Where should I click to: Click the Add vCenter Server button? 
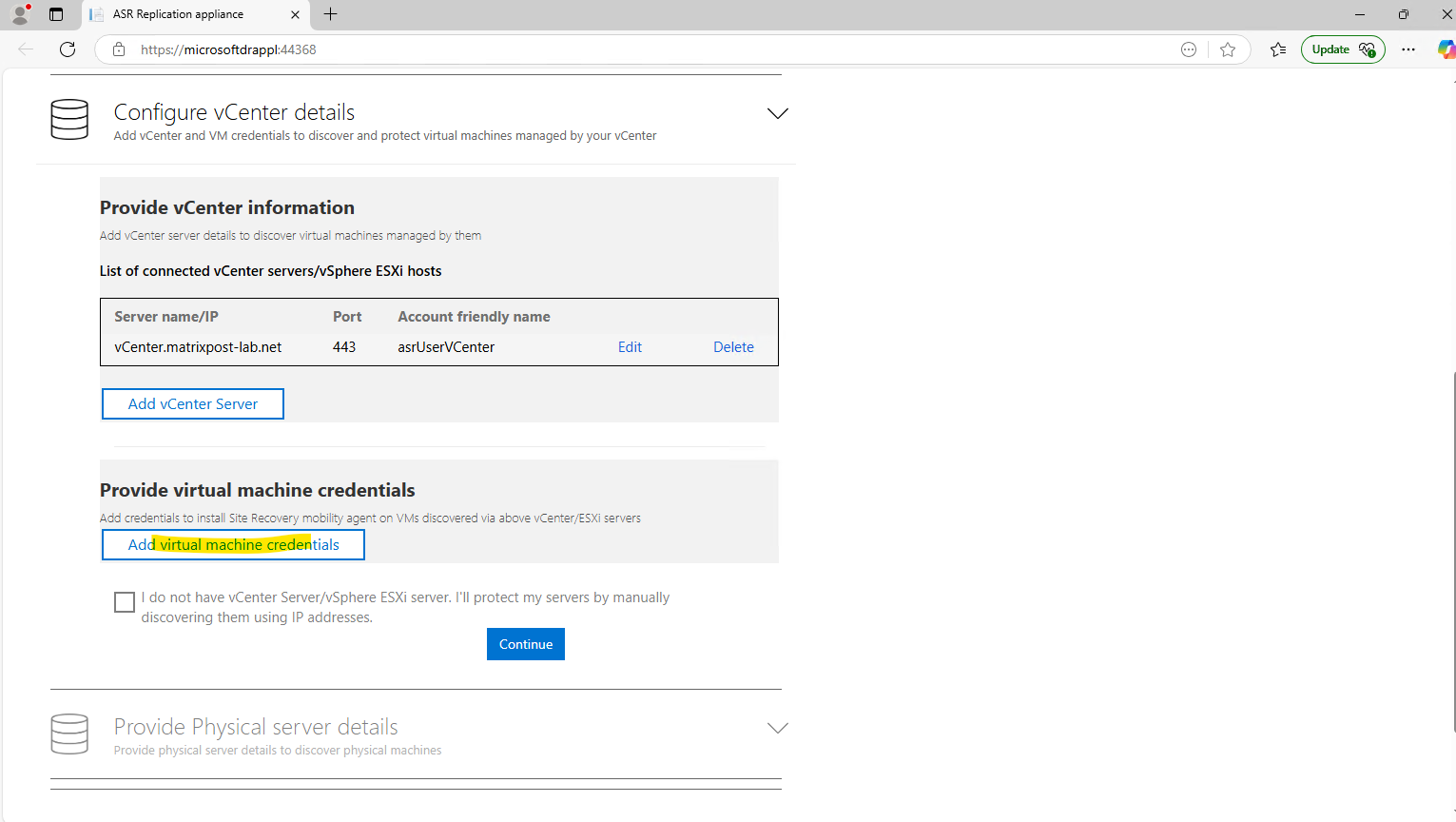193,403
